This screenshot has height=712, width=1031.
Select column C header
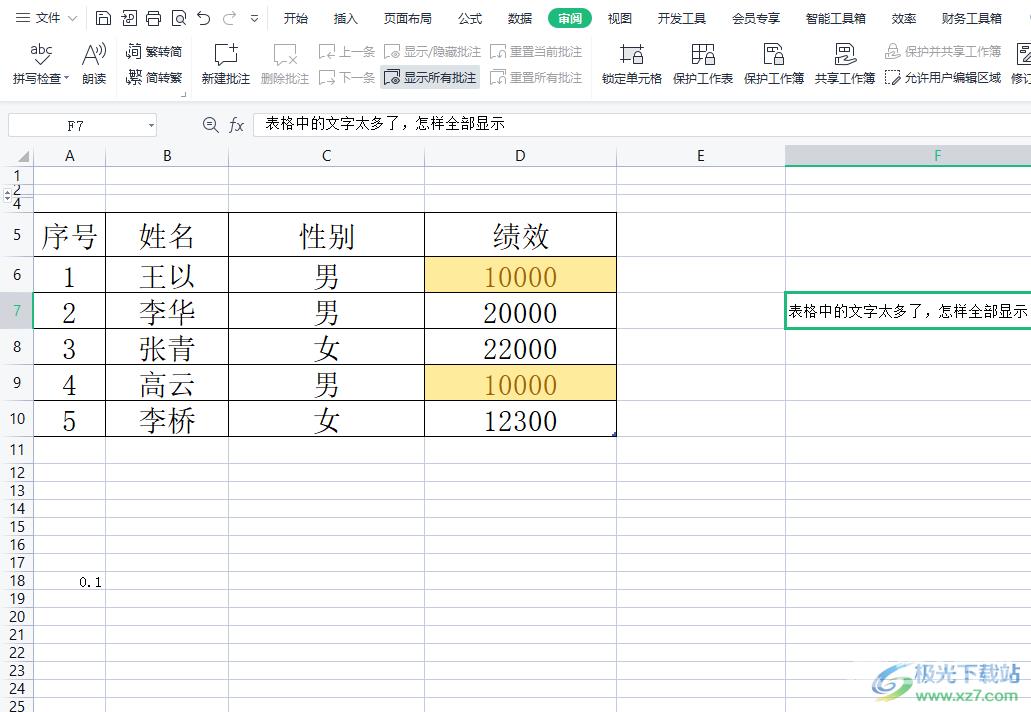326,156
